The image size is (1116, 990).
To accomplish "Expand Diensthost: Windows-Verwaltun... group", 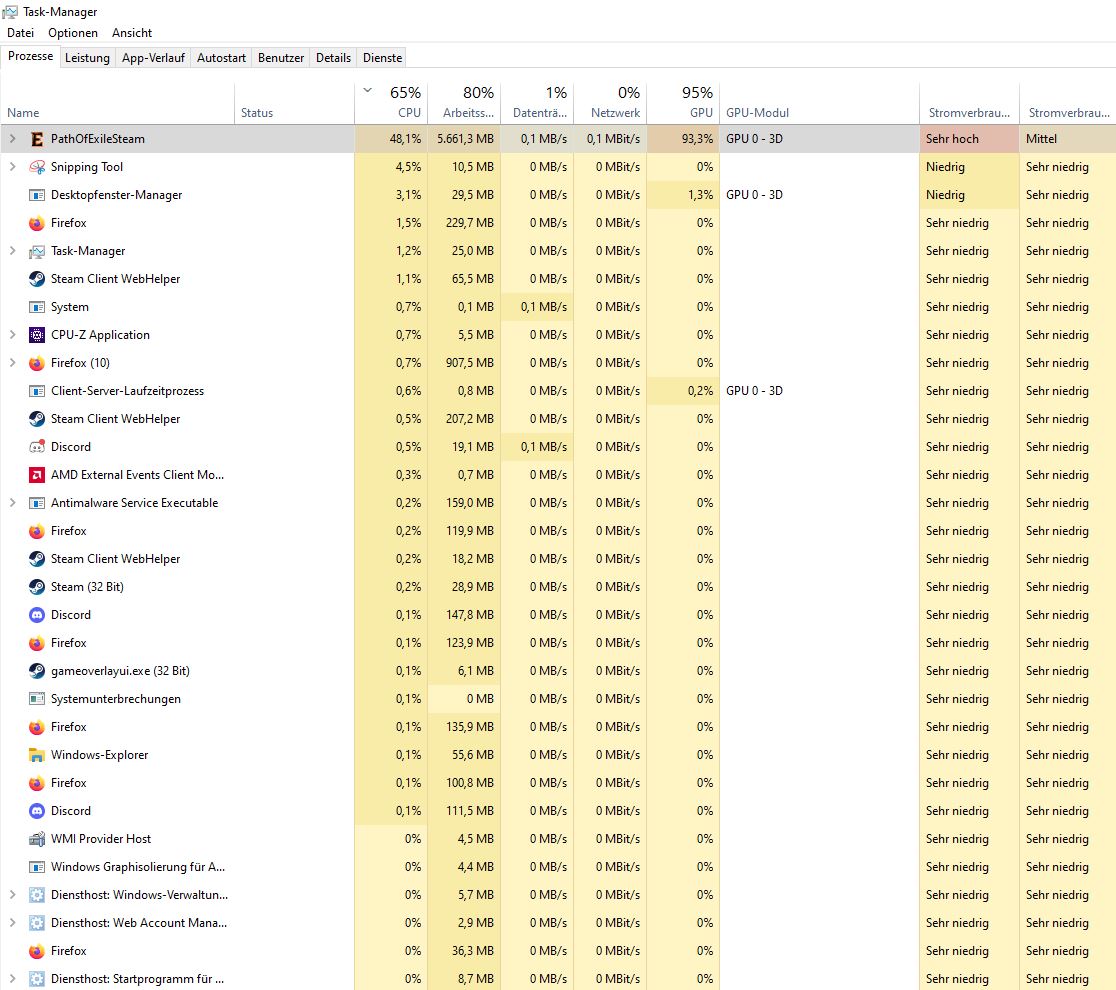I will pyautogui.click(x=13, y=895).
